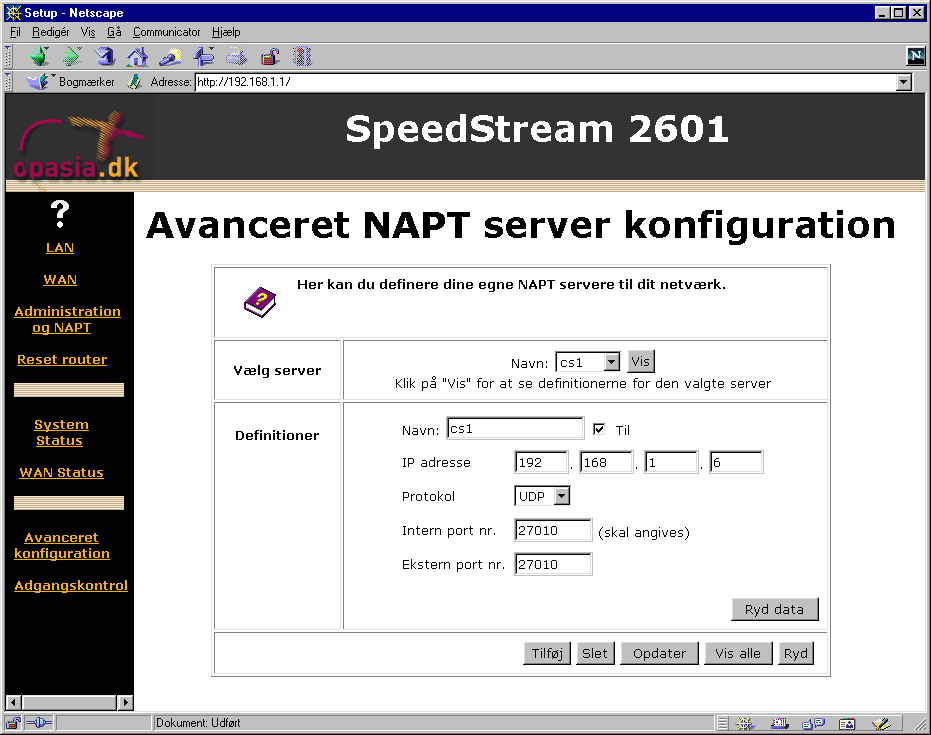Screen dimensions: 931x735
Task: Go to the Home page icon
Action: coord(137,56)
